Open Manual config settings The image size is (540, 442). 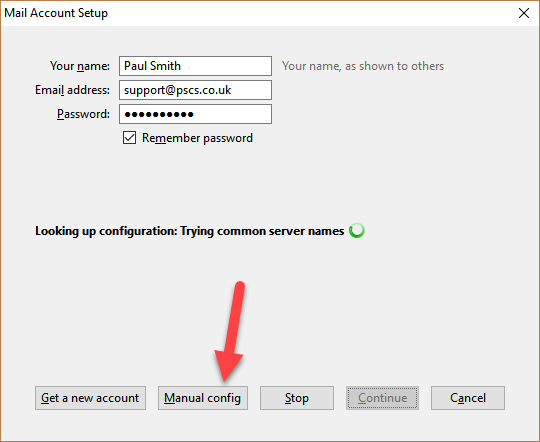(202, 398)
